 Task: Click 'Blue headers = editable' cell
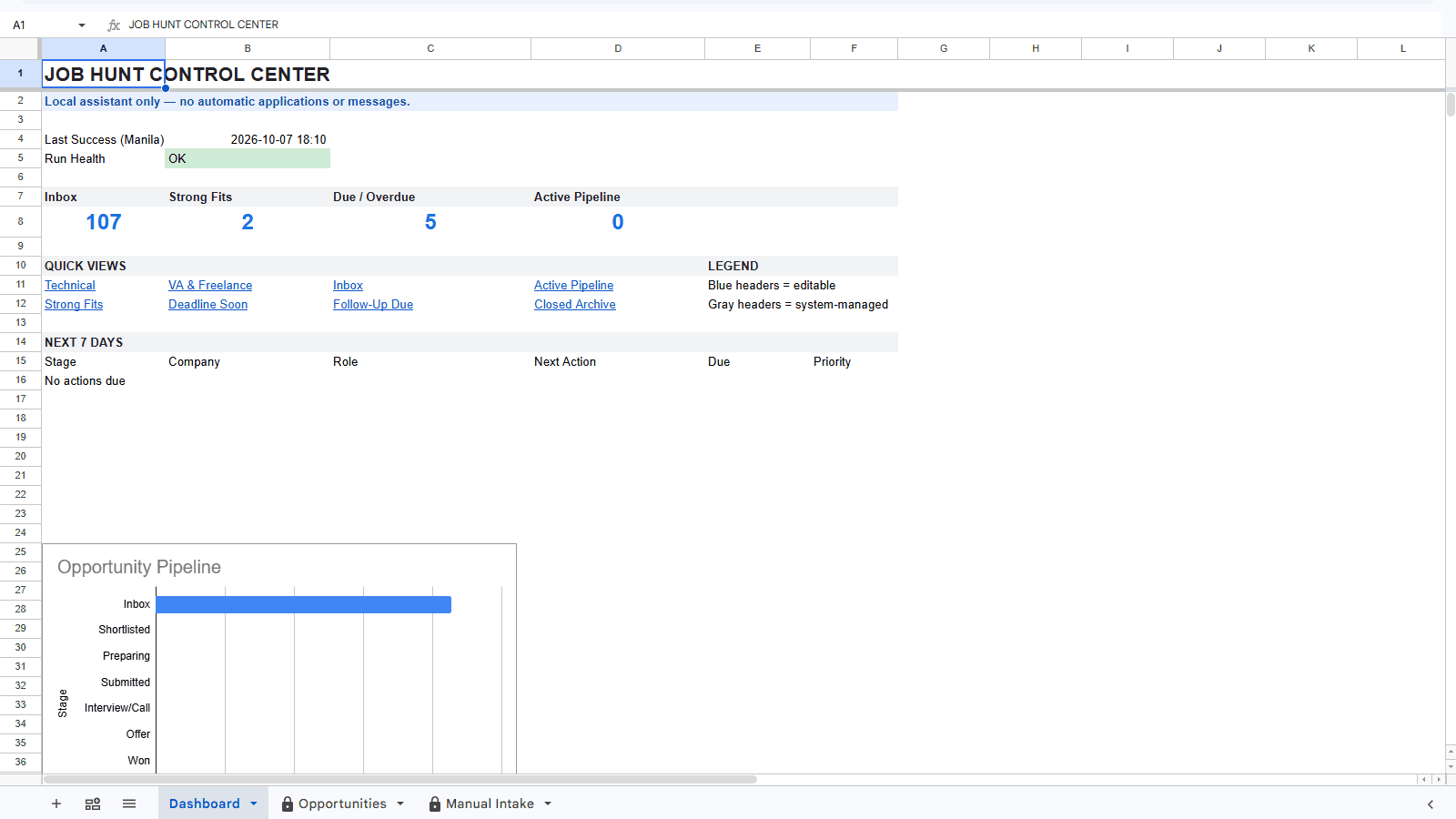(x=772, y=285)
